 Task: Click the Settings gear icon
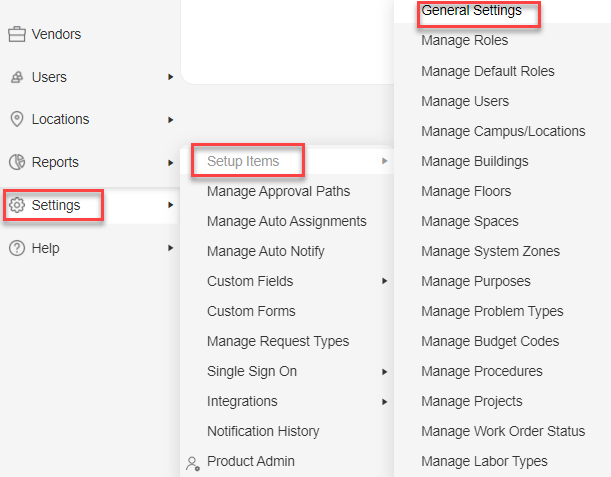point(17,205)
